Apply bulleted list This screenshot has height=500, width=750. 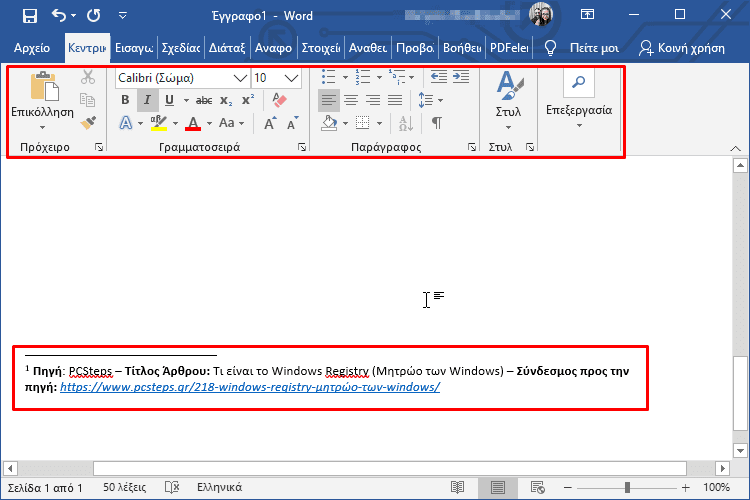point(329,77)
